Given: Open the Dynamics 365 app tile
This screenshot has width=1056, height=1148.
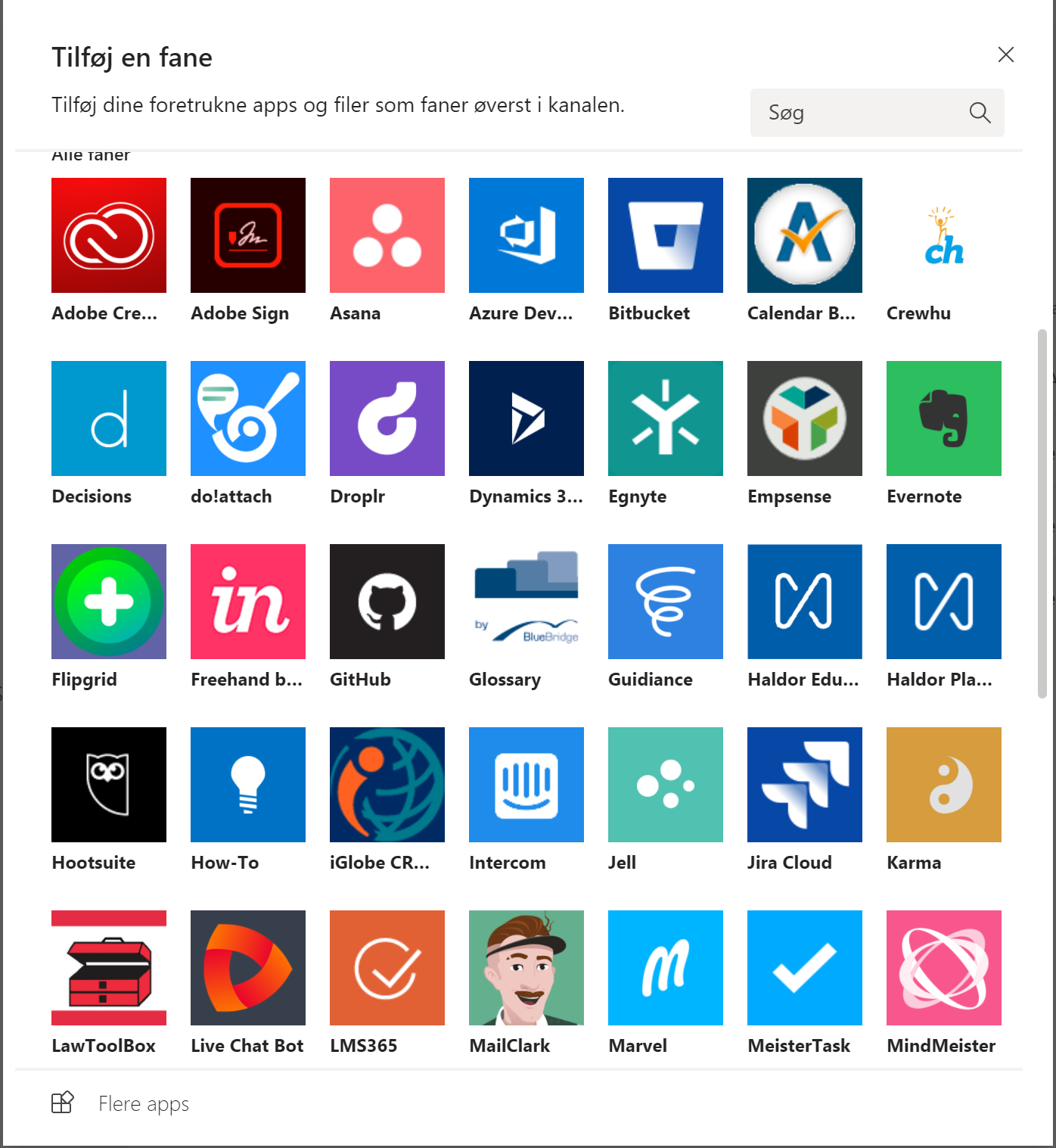Looking at the screenshot, I should [x=526, y=418].
